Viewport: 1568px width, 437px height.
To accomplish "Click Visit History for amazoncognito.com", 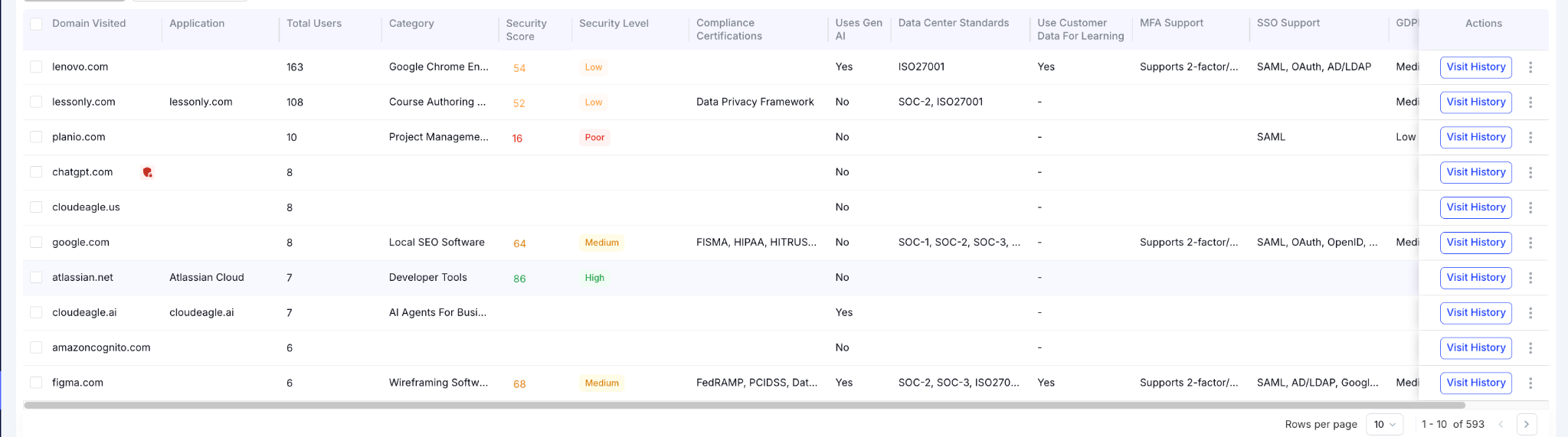I will coord(1476,347).
